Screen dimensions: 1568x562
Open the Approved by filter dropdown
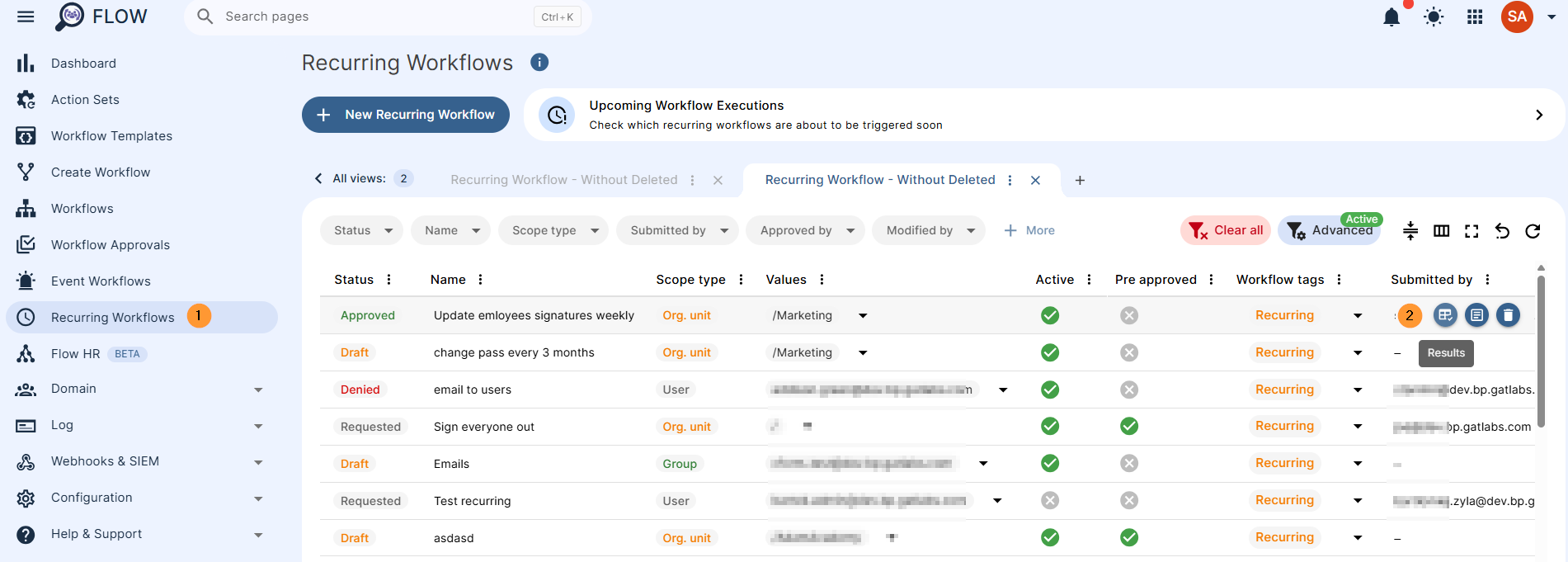pos(805,230)
